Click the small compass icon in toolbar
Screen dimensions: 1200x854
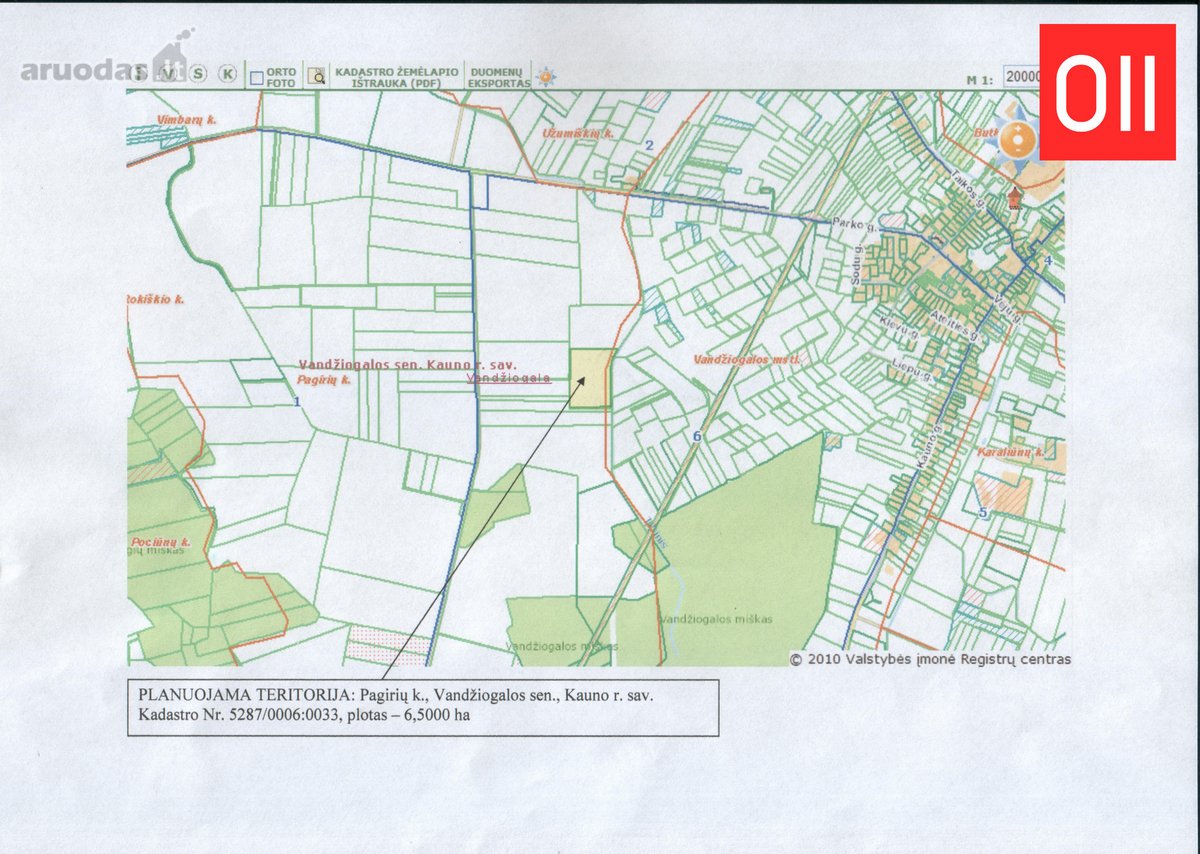click(545, 76)
